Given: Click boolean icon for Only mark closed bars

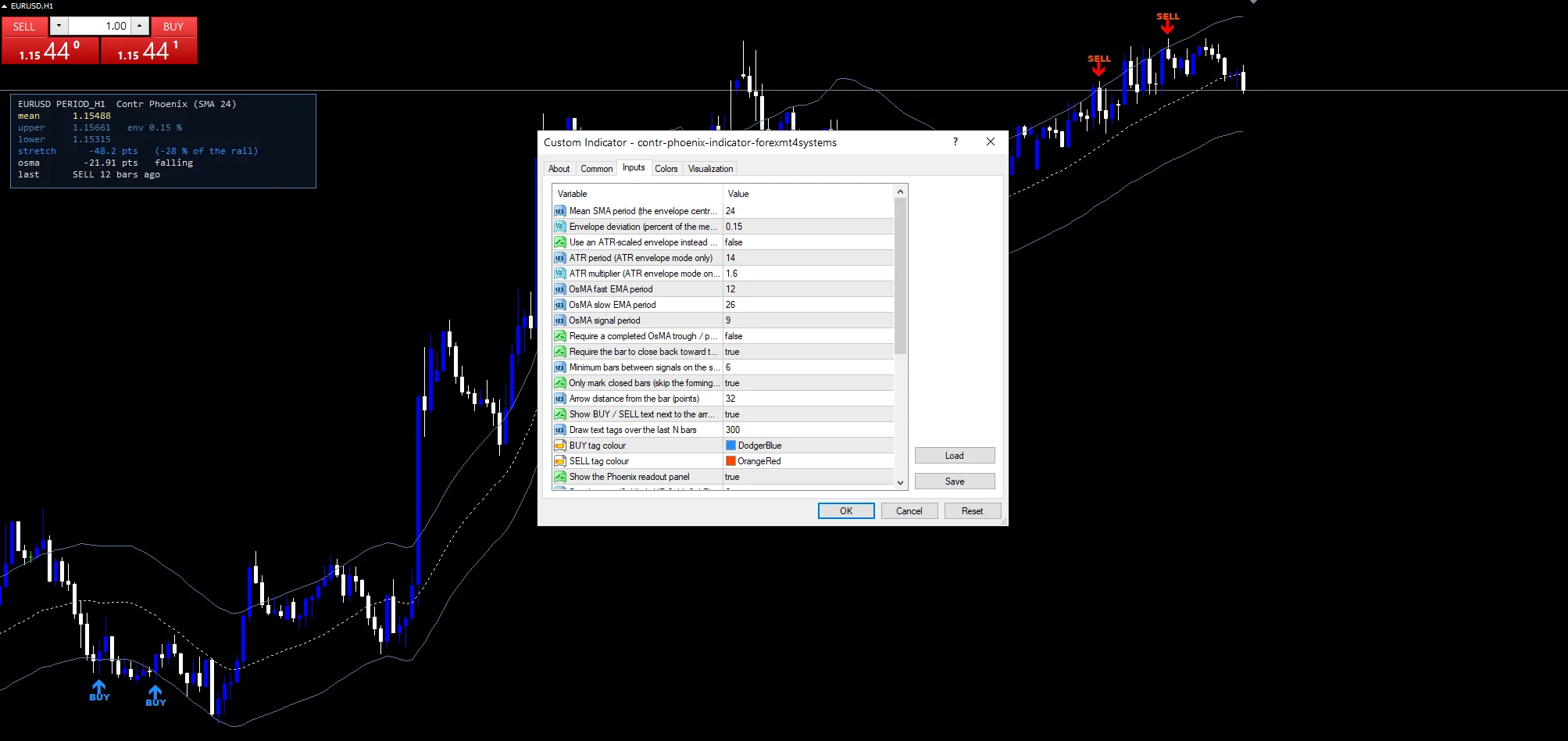Looking at the screenshot, I should click(559, 383).
